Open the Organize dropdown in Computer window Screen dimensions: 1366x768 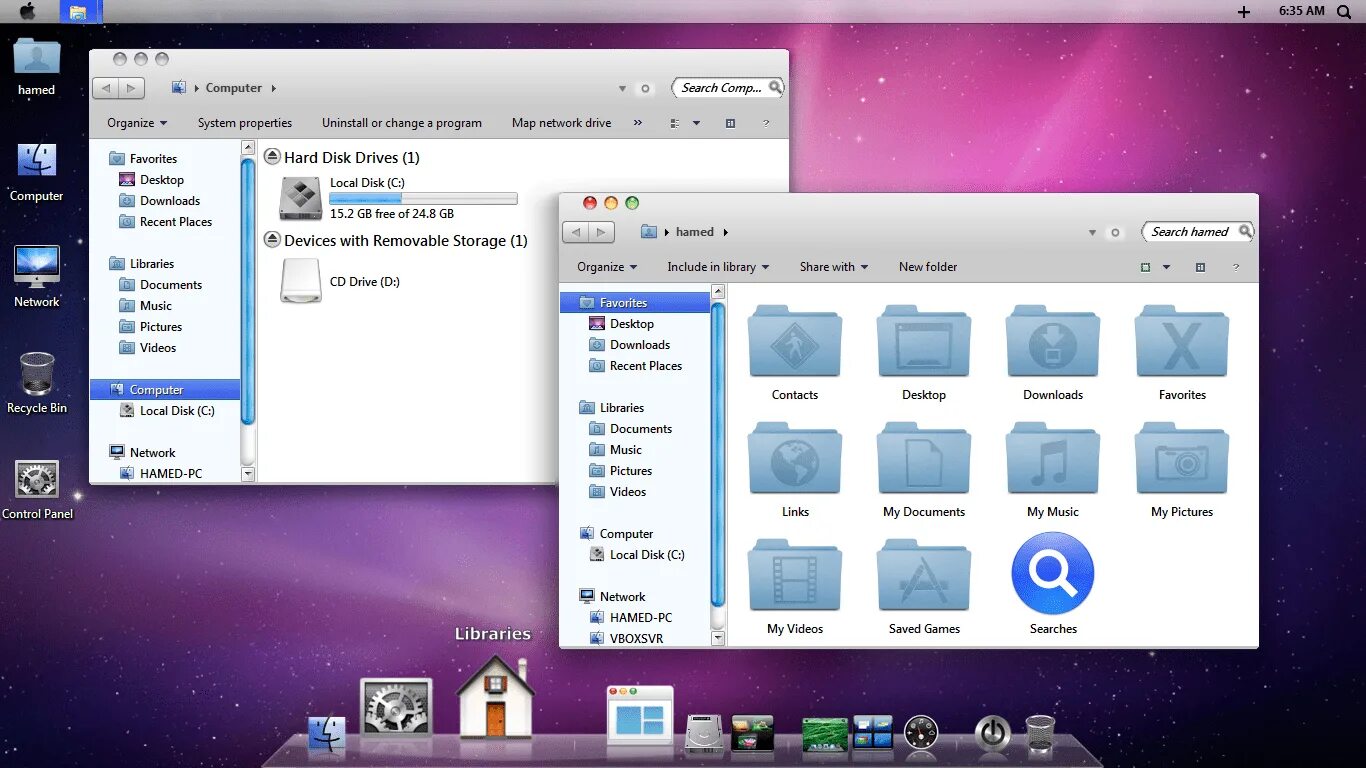138,123
